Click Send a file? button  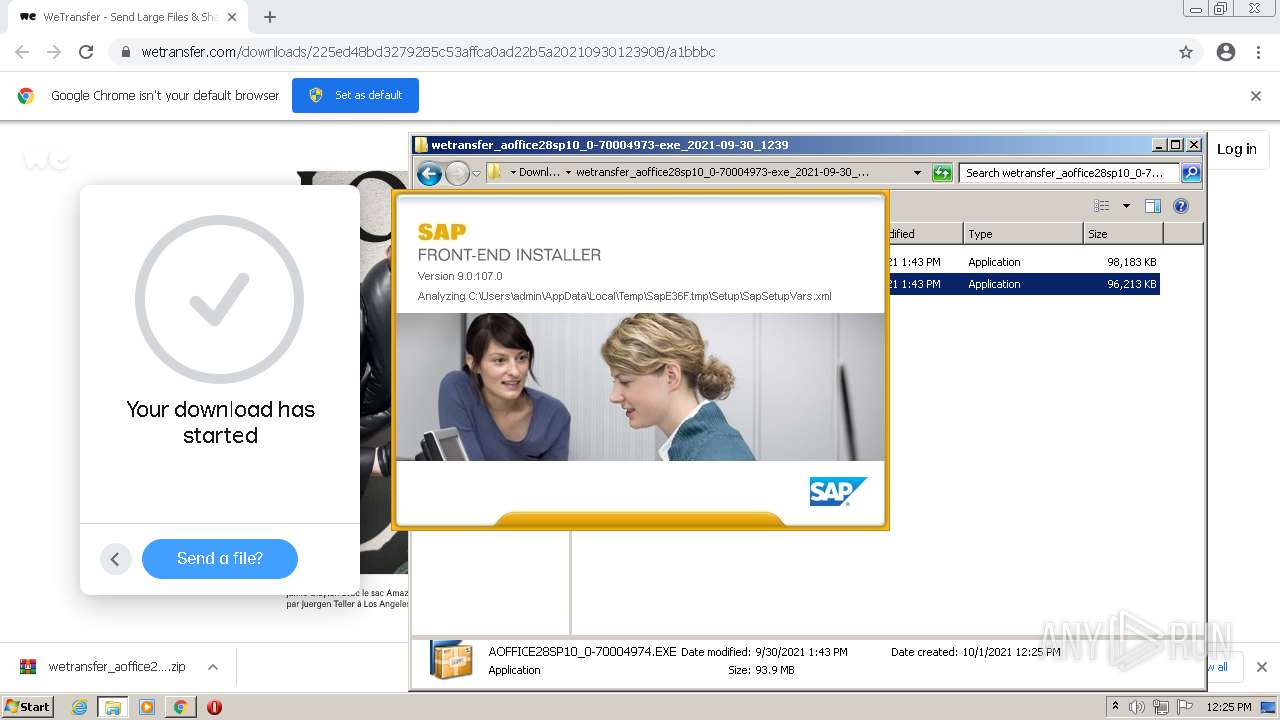tap(220, 559)
